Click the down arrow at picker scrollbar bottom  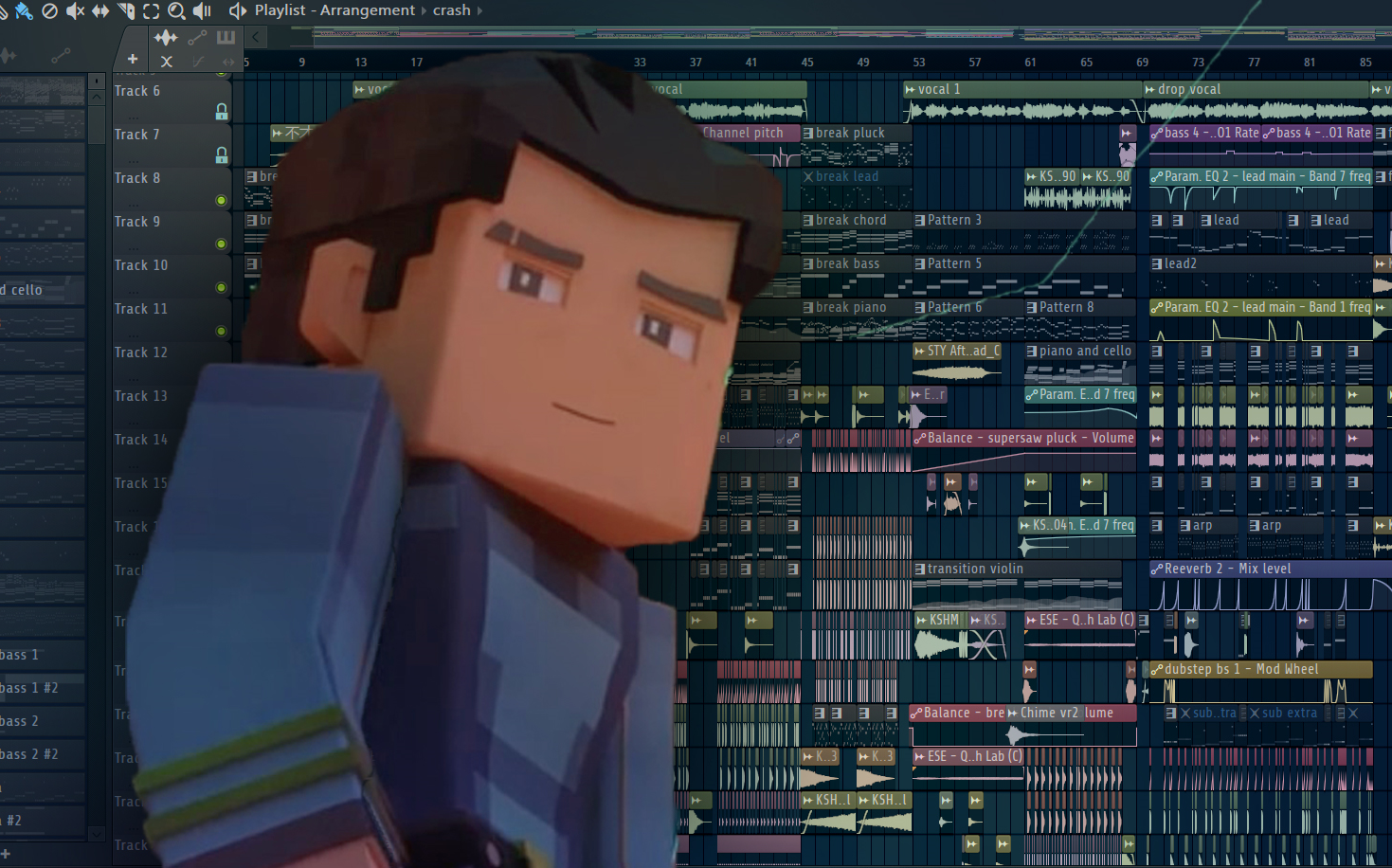pyautogui.click(x=97, y=833)
